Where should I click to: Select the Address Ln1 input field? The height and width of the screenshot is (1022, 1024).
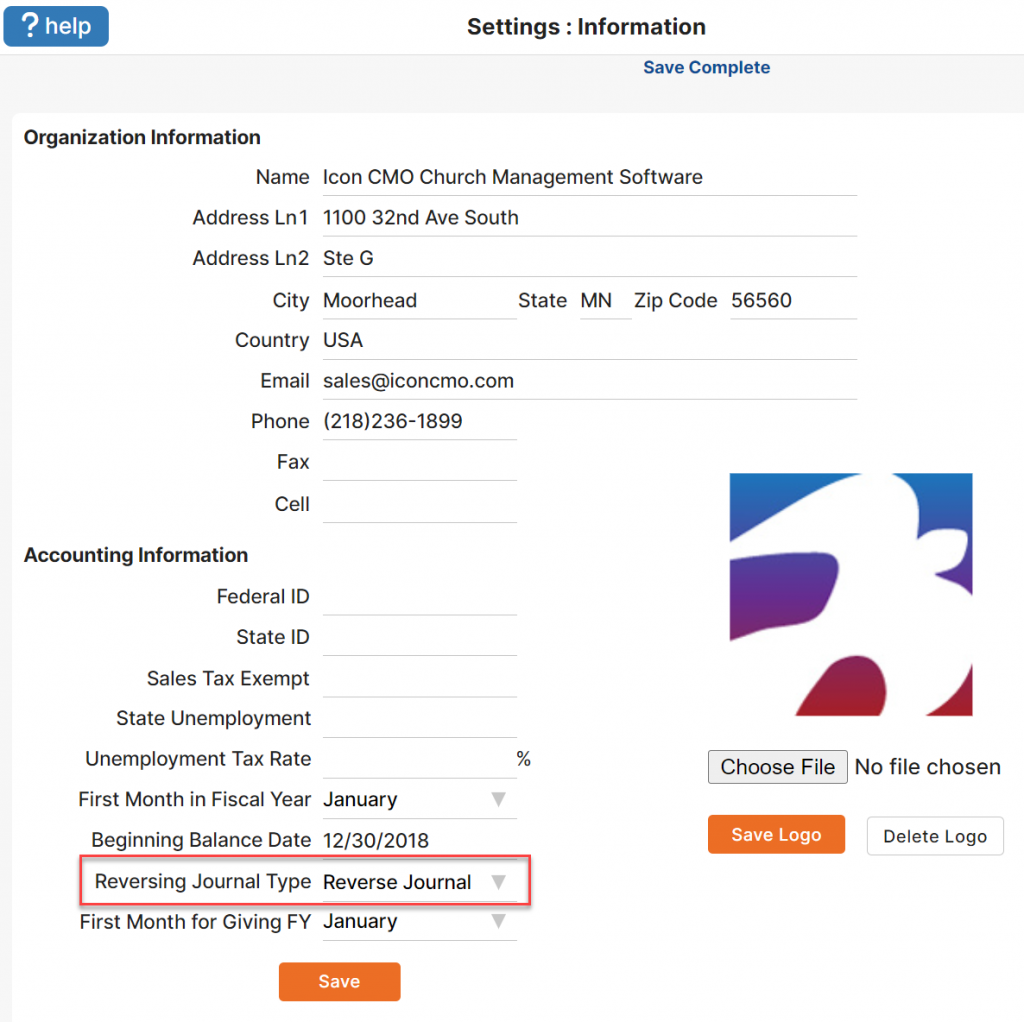pos(588,218)
